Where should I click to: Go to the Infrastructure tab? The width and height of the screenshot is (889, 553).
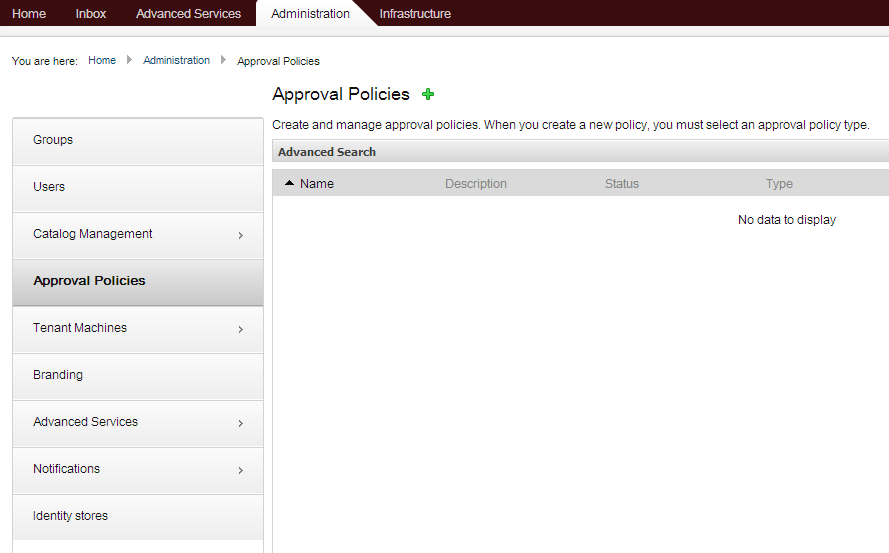pyautogui.click(x=415, y=14)
